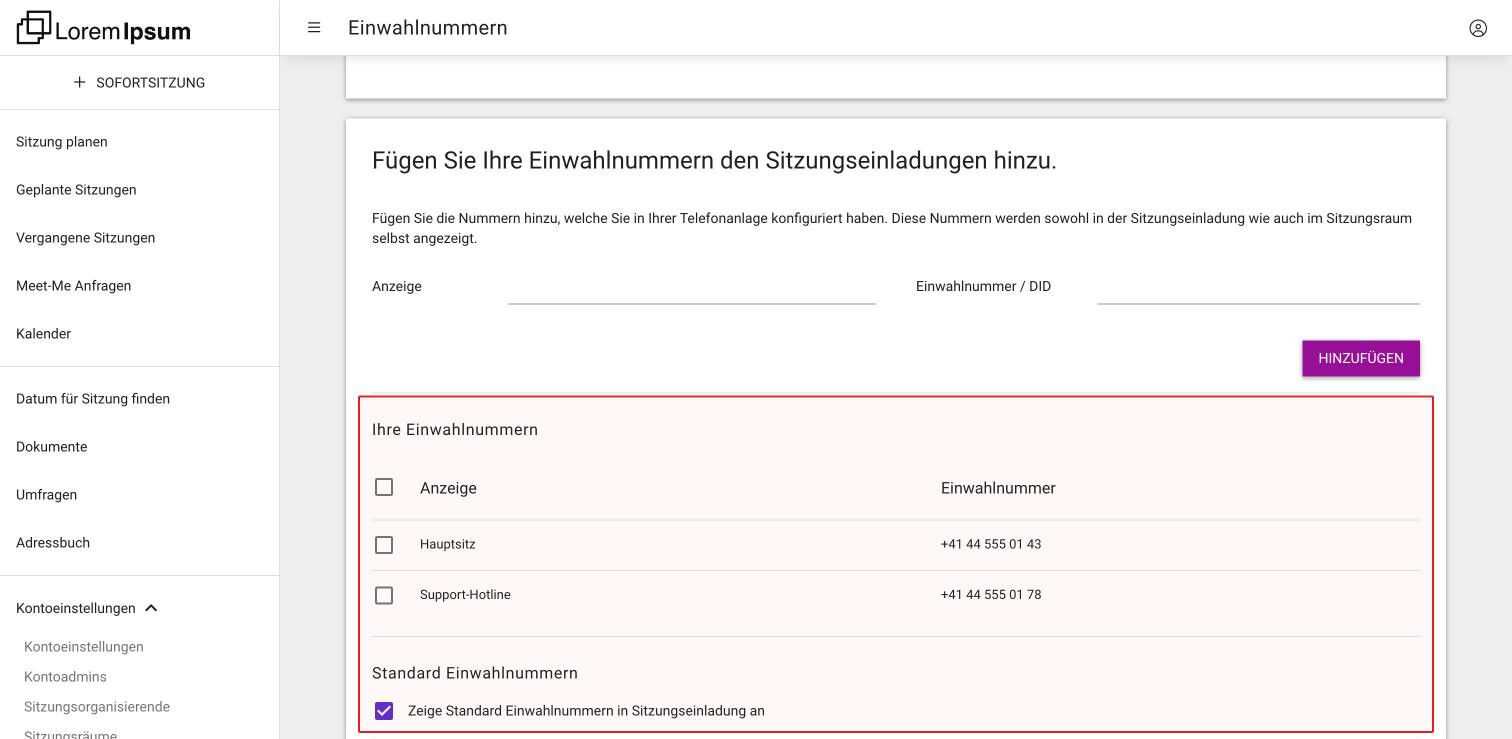
Task: Open the user account profile icon
Action: tap(1478, 28)
